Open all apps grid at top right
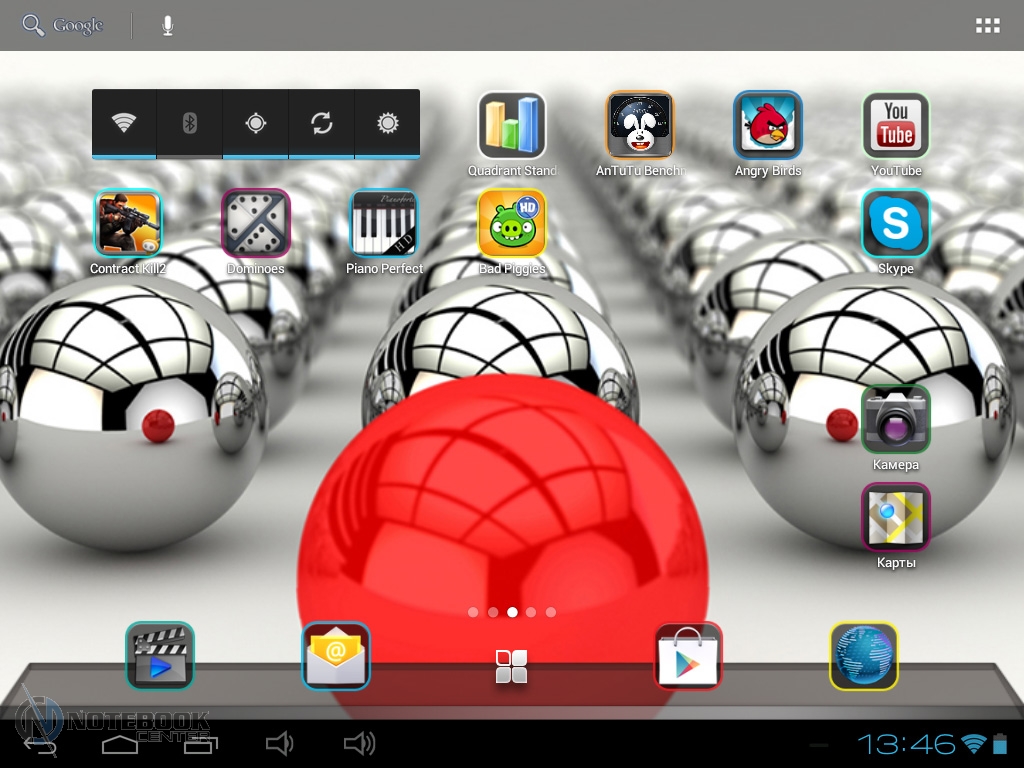The height and width of the screenshot is (768, 1024). pos(987,26)
